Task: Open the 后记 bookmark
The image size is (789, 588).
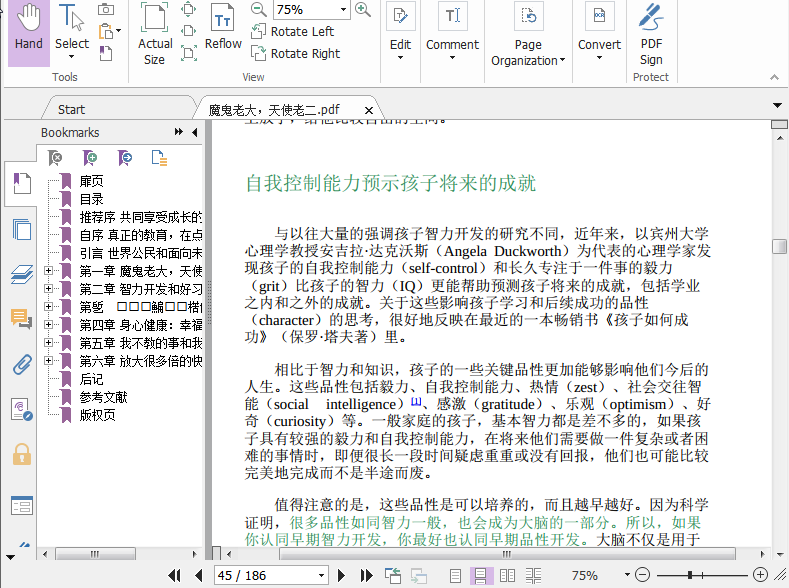Action: pyautogui.click(x=92, y=379)
